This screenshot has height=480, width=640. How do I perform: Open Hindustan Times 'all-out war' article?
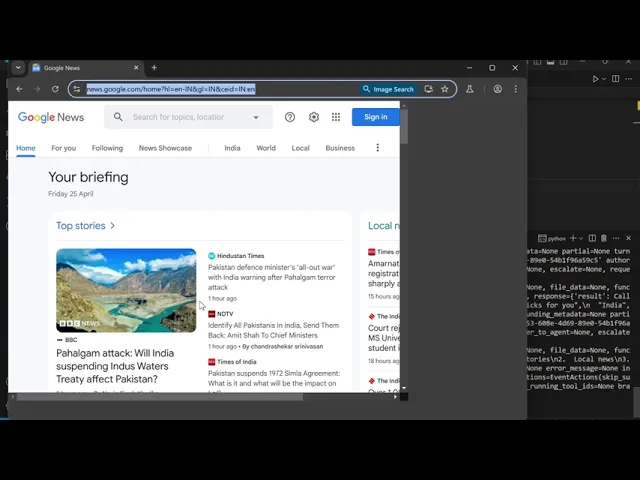(272, 278)
